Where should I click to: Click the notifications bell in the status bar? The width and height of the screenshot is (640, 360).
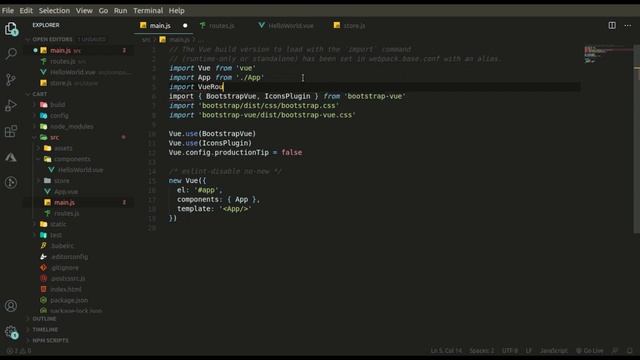coord(630,351)
